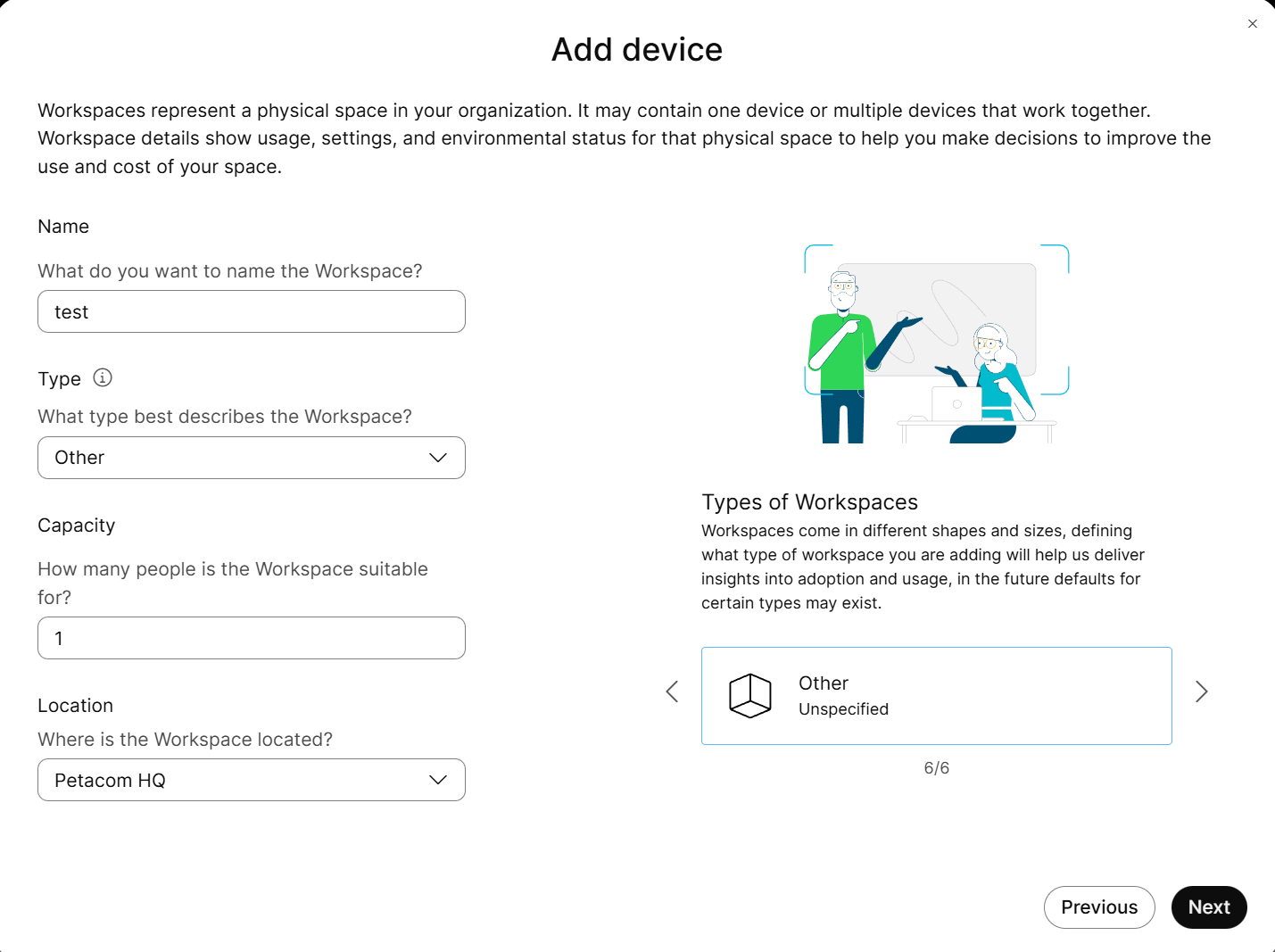1275x952 pixels.
Task: Click the cube icon in Other card
Action: (750, 696)
